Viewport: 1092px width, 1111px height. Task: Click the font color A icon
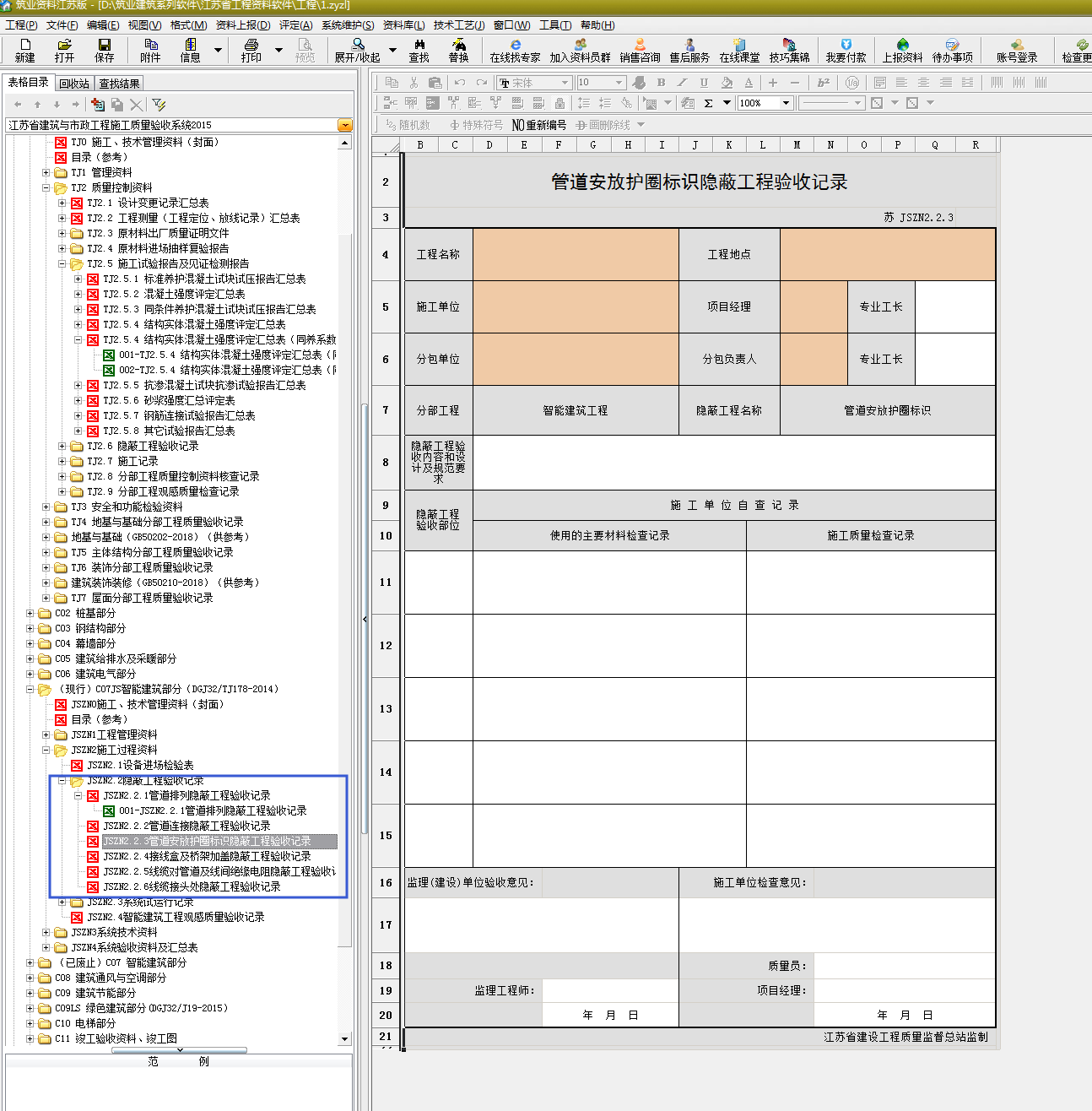pos(749,82)
